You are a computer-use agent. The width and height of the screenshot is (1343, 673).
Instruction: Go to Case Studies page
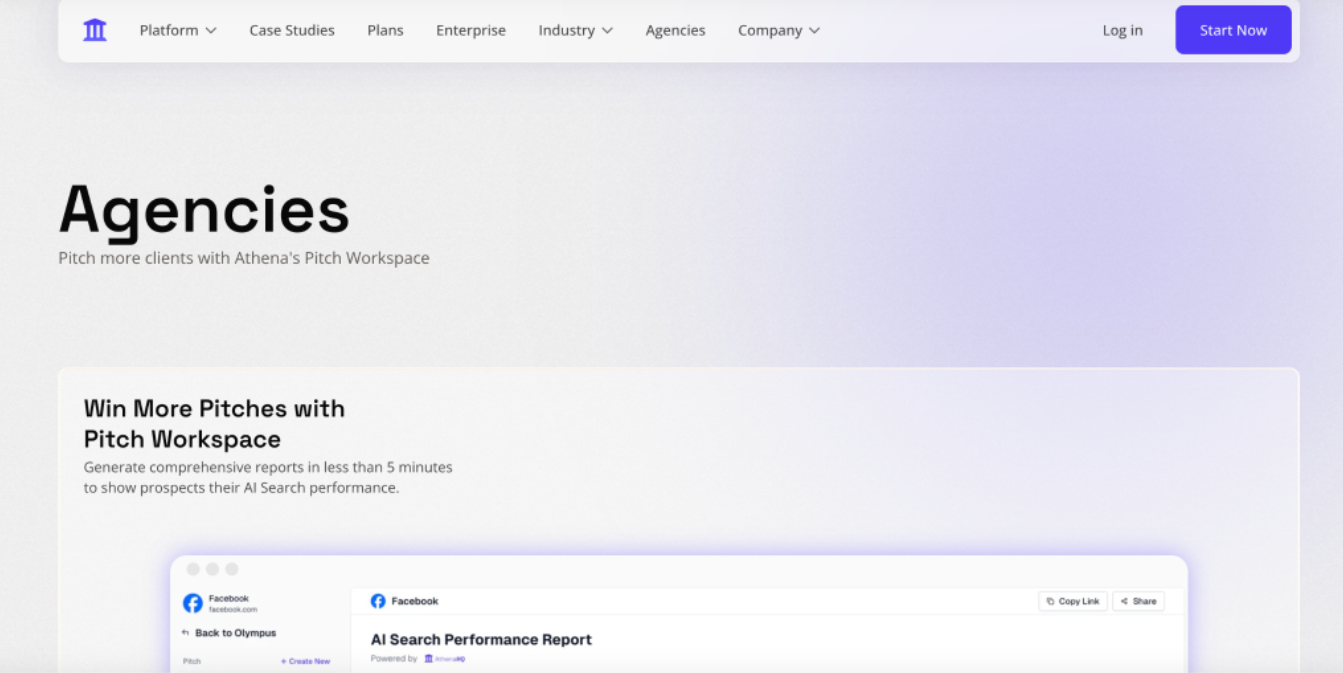point(292,30)
